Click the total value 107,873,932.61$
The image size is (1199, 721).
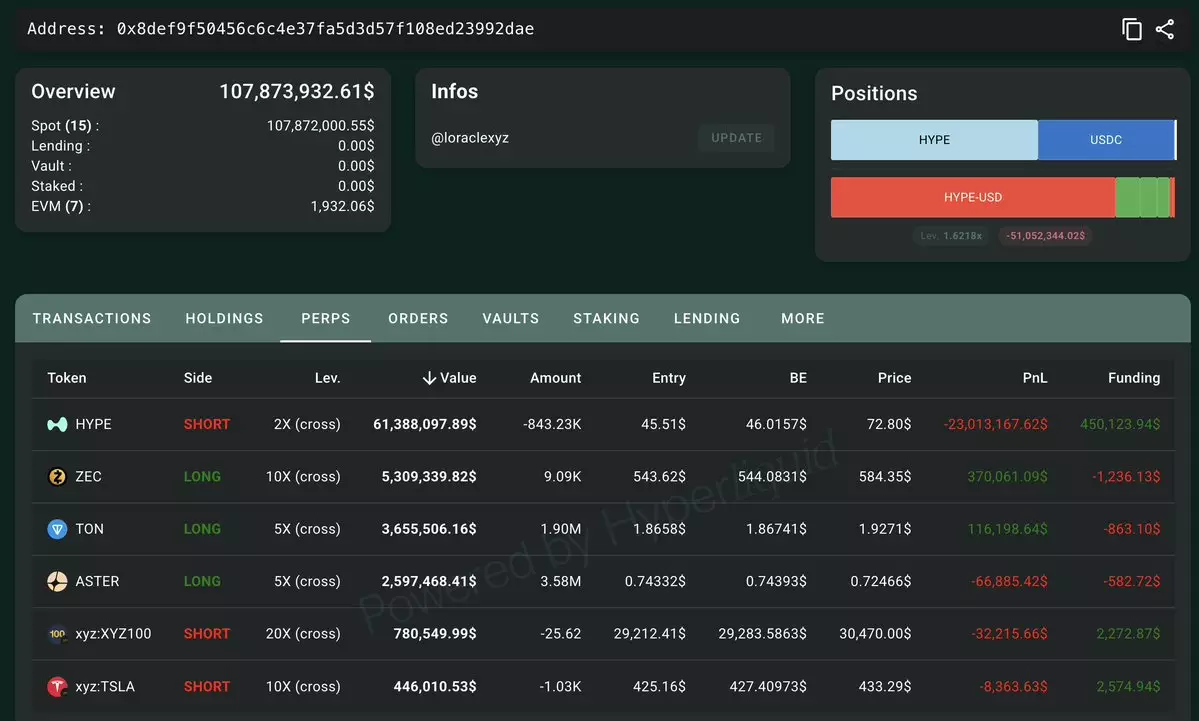click(297, 92)
